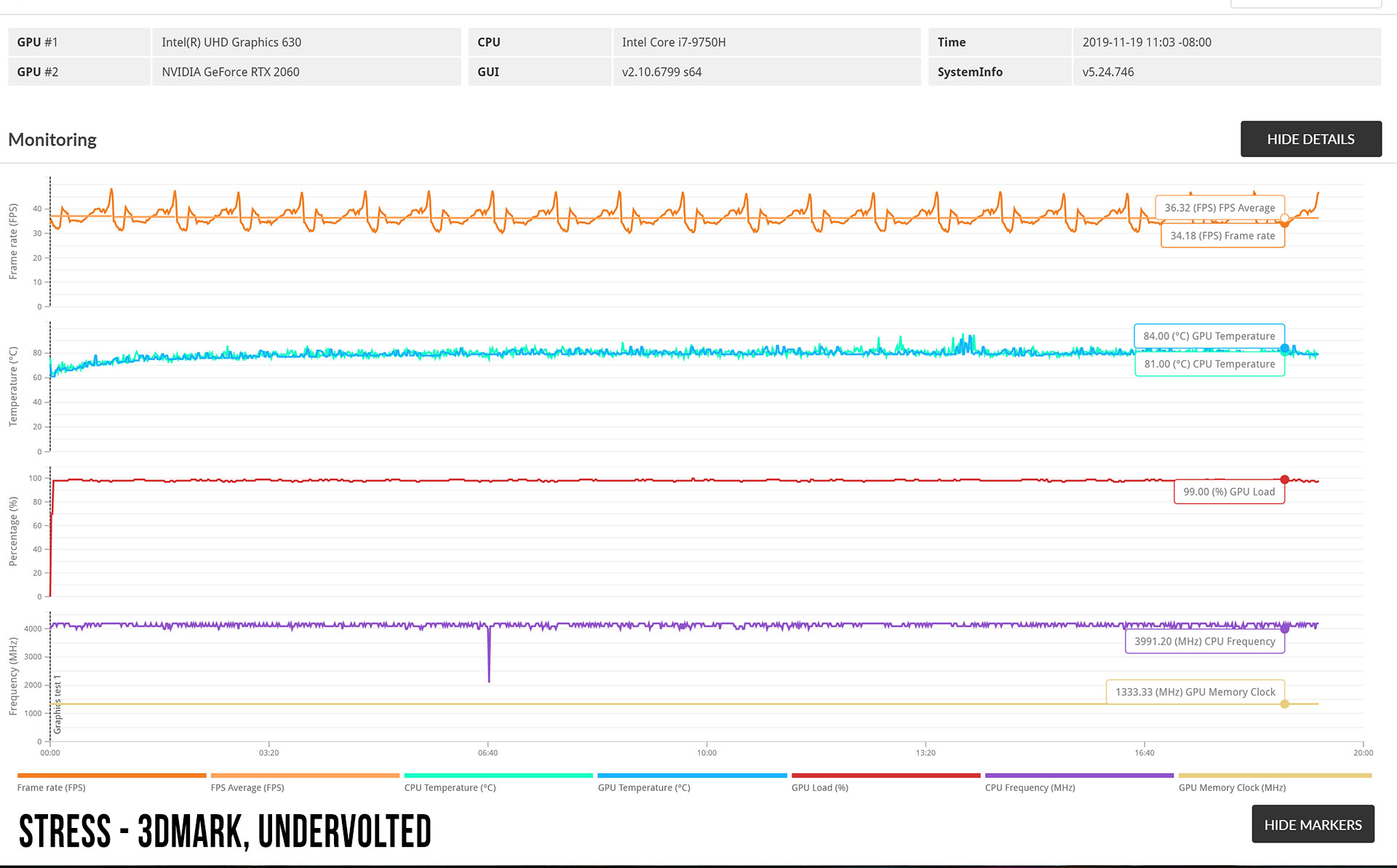Click the CPU label cell
The image size is (1397, 868).
[540, 42]
